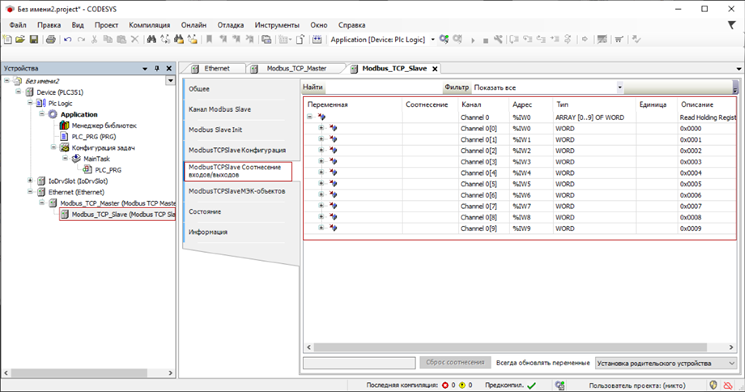Click the red crossed icon in status bar
This screenshot has width=745, height=392.
point(727,385)
